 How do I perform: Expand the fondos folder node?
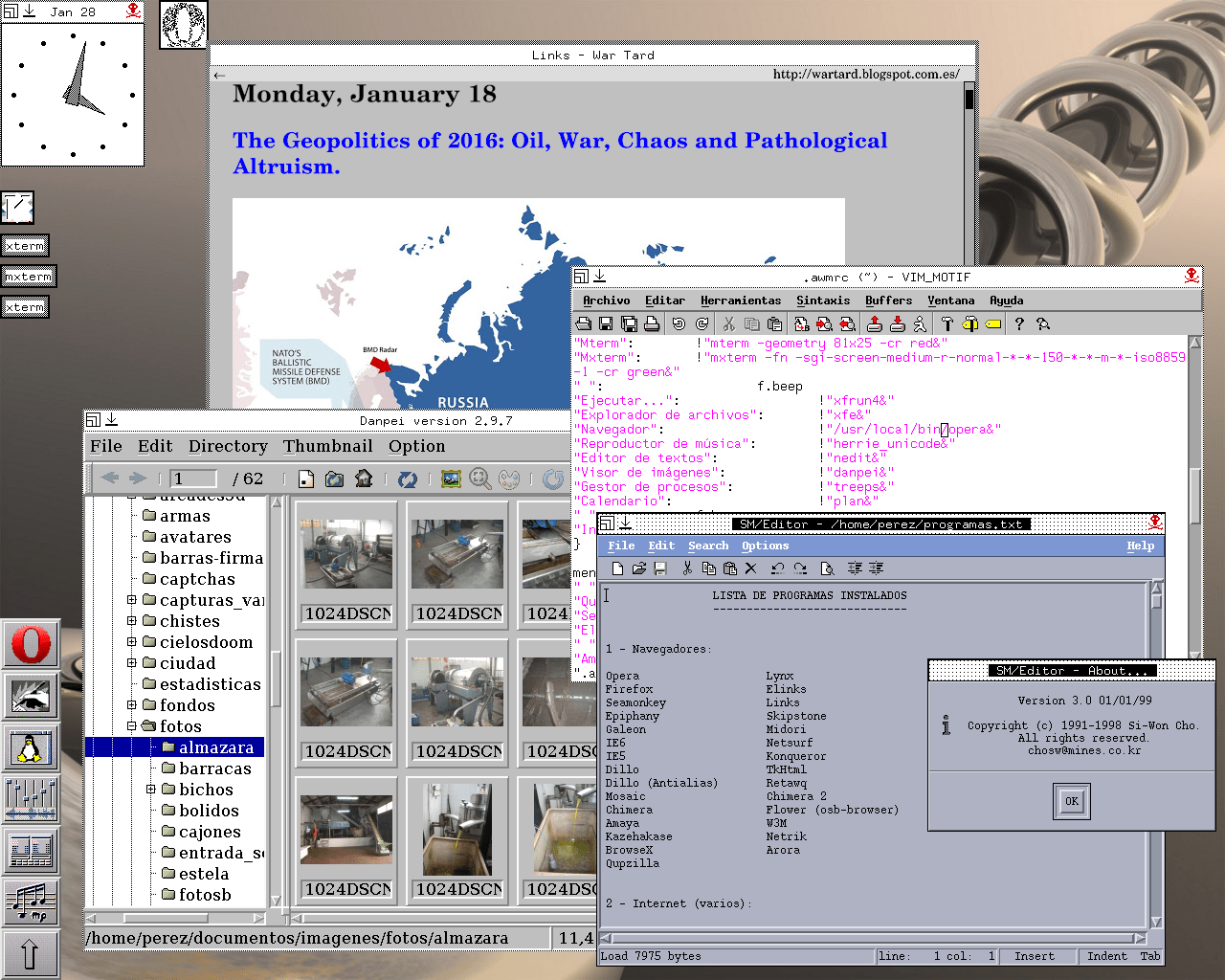132,705
